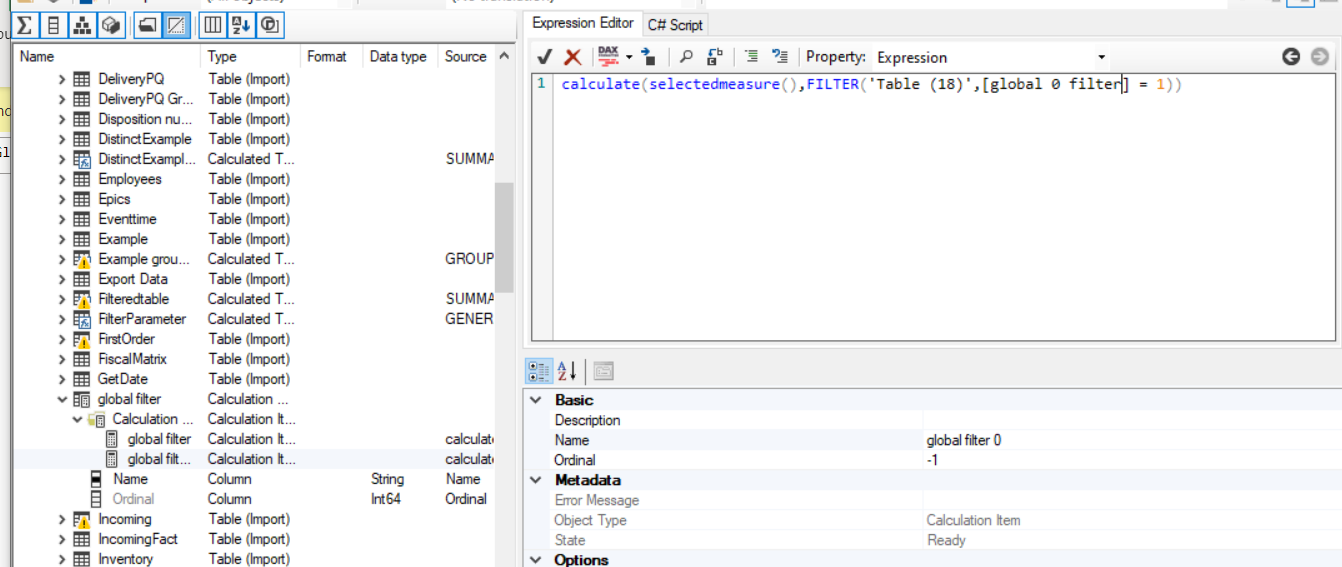The width and height of the screenshot is (1342, 567).
Task: Click the go-to-definition arrow icon
Action: tap(649, 57)
